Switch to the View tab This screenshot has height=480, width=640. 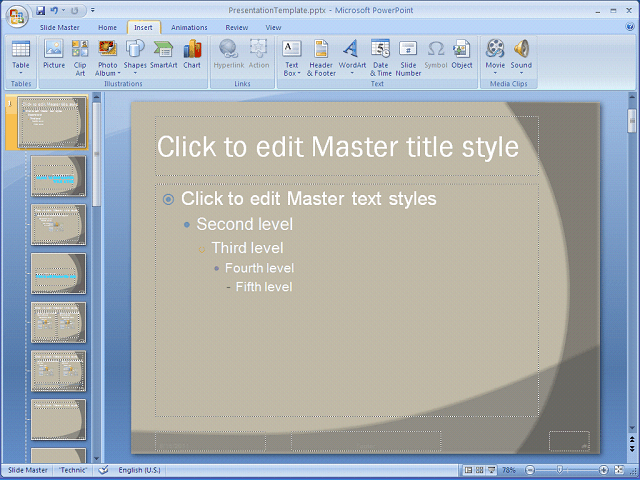click(x=273, y=27)
